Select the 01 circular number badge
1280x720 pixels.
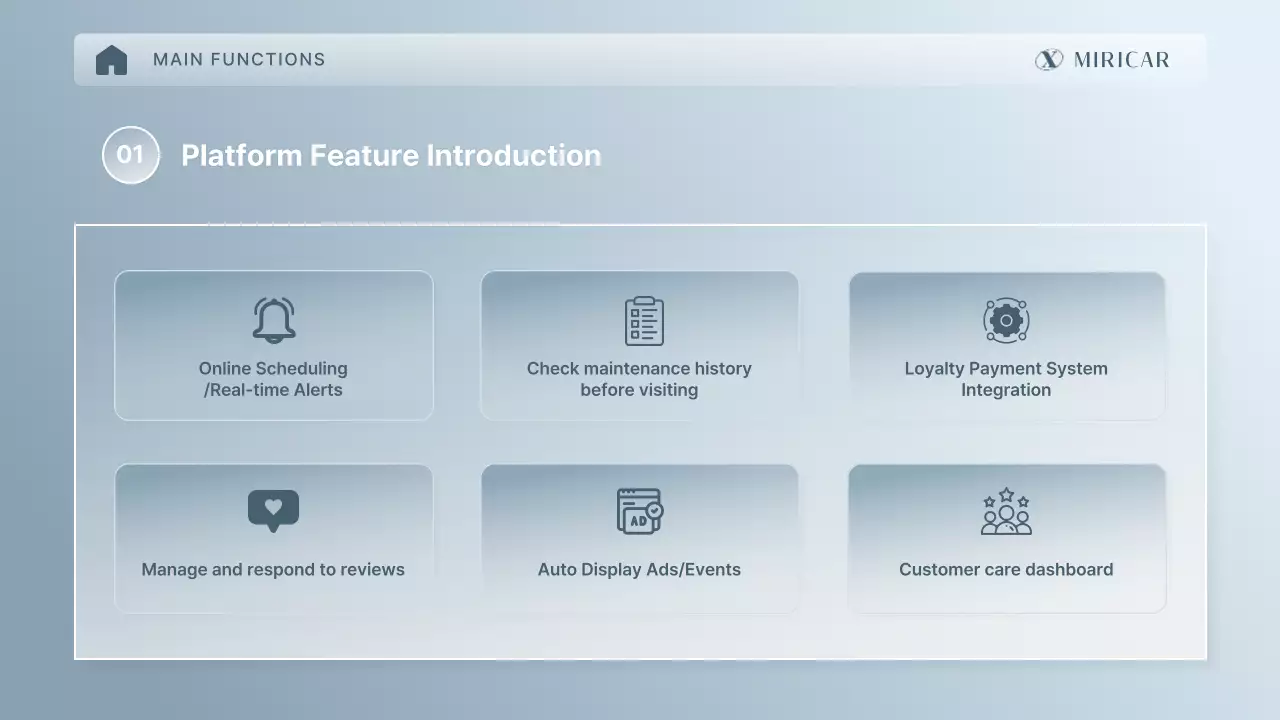coord(130,155)
